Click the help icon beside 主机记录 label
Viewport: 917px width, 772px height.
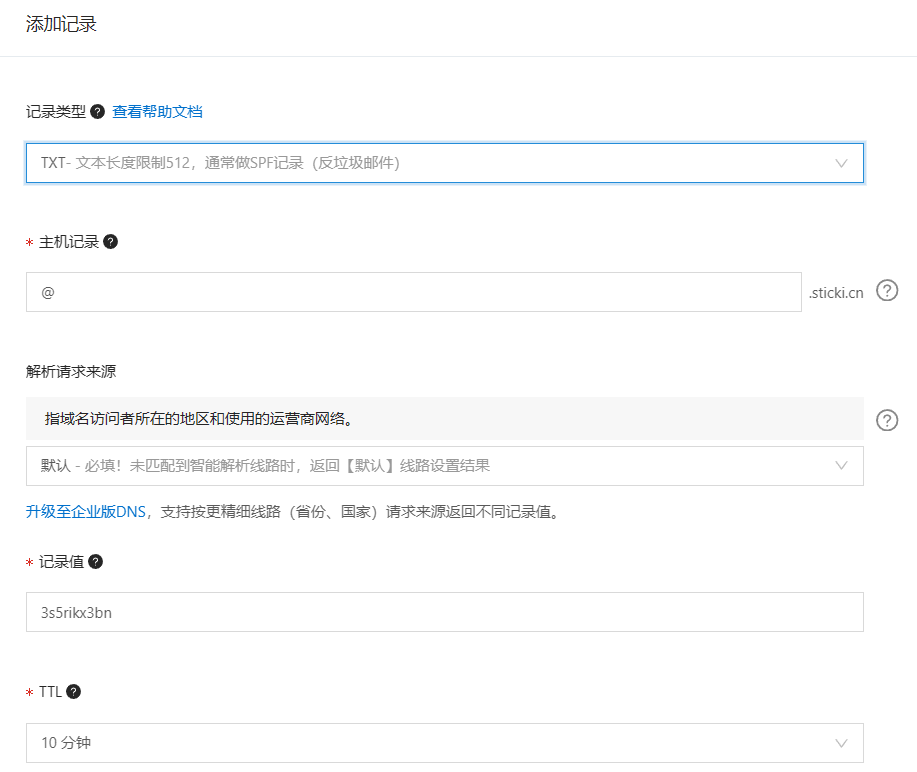(108, 240)
